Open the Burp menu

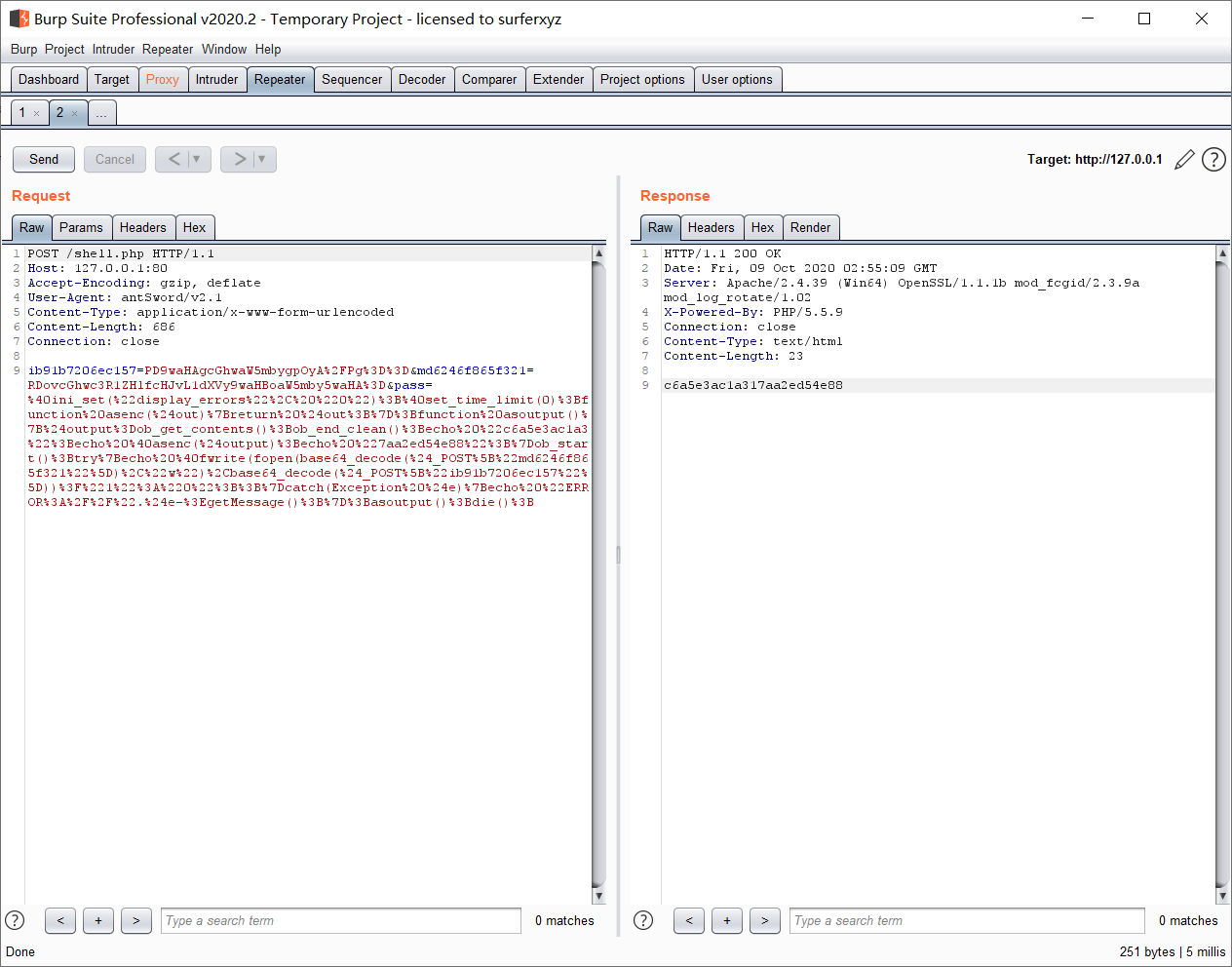[24, 49]
